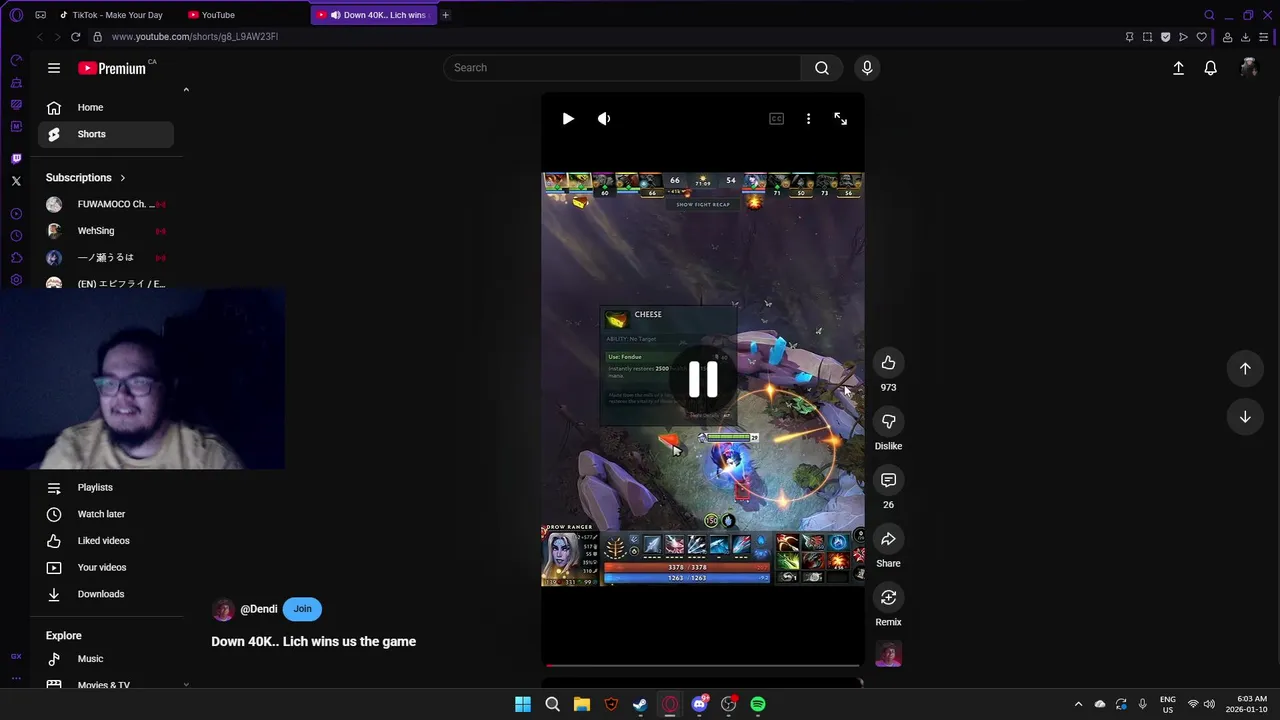The width and height of the screenshot is (1280, 720).
Task: Open Playlists in sidebar
Action: pos(106,487)
